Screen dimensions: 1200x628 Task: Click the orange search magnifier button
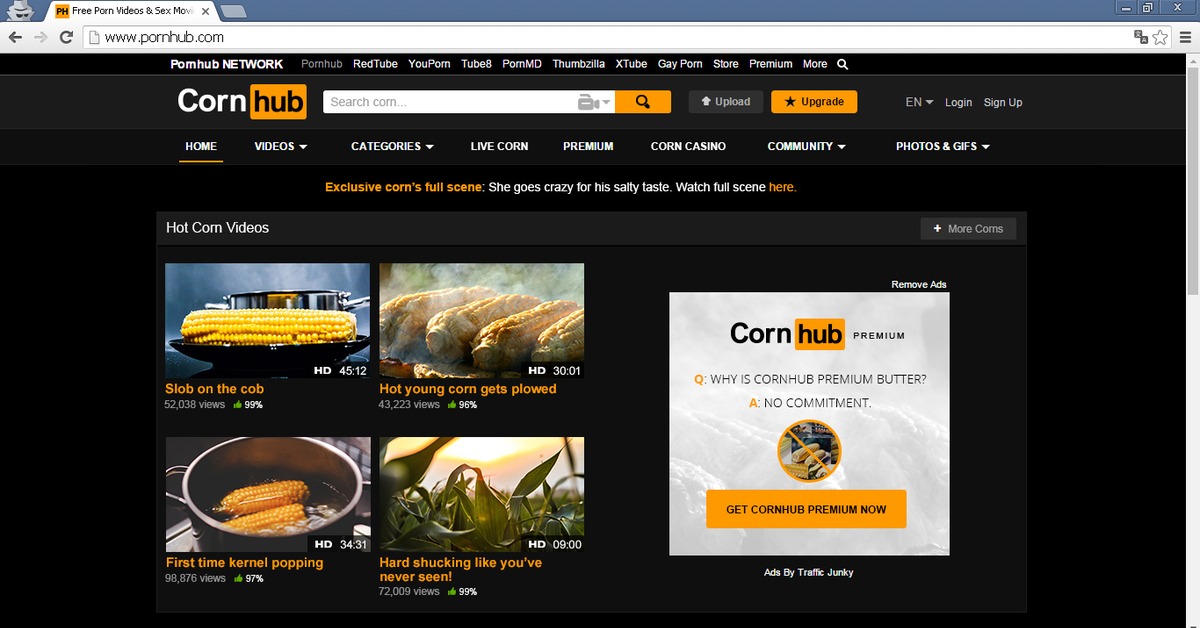coord(642,102)
